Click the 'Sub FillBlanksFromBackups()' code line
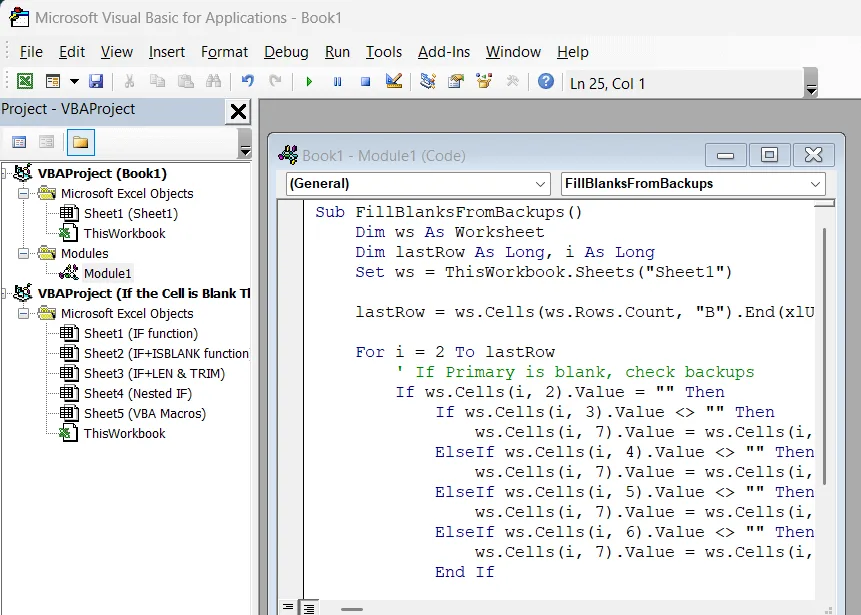 pyautogui.click(x=449, y=212)
